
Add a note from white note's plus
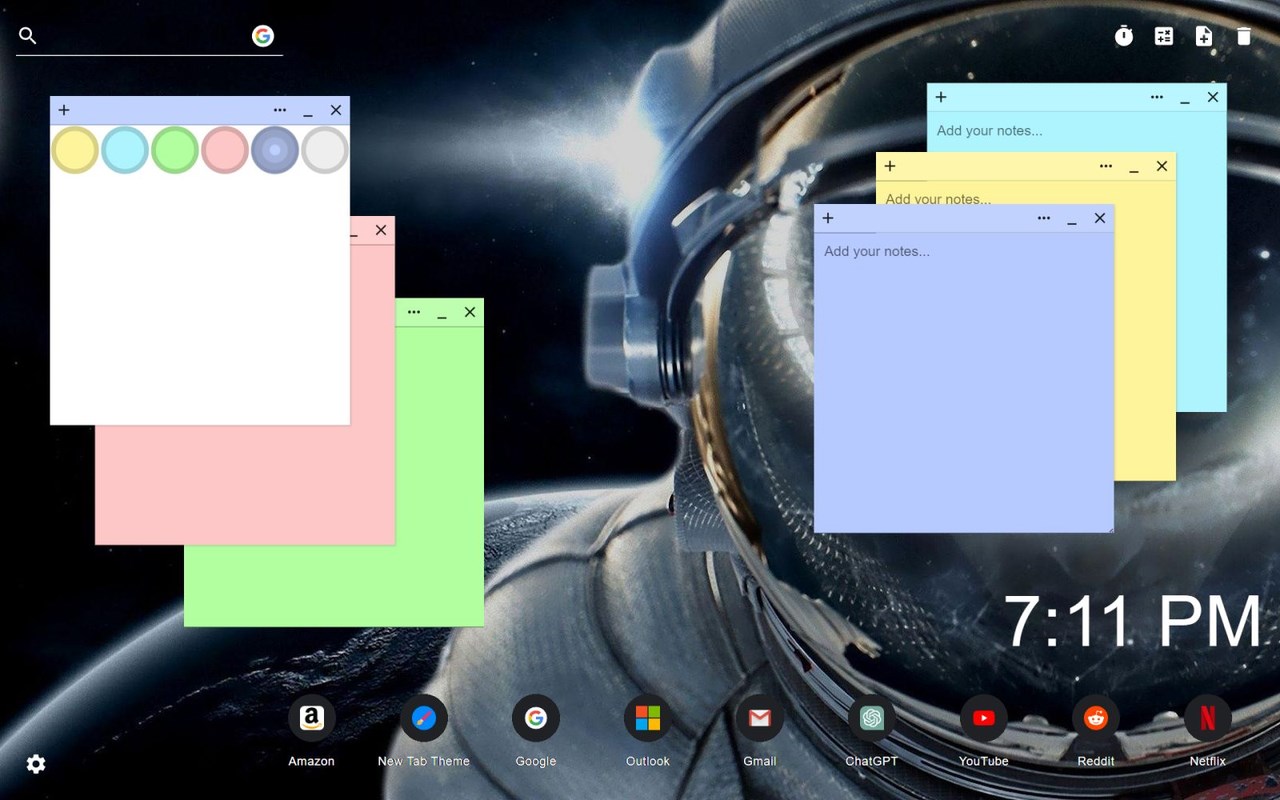click(x=64, y=110)
